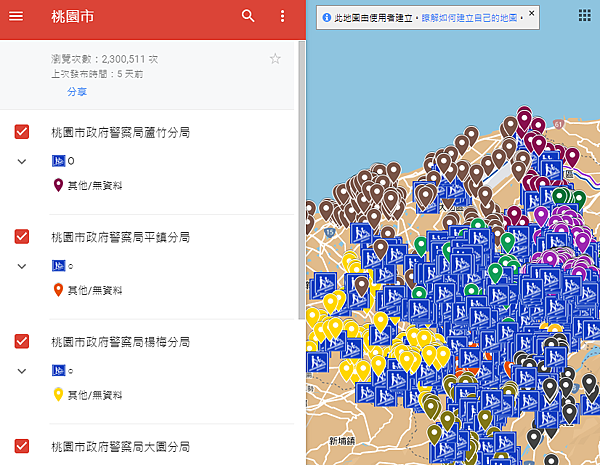Star this map with the star icon
600x465 pixels.
275,59
